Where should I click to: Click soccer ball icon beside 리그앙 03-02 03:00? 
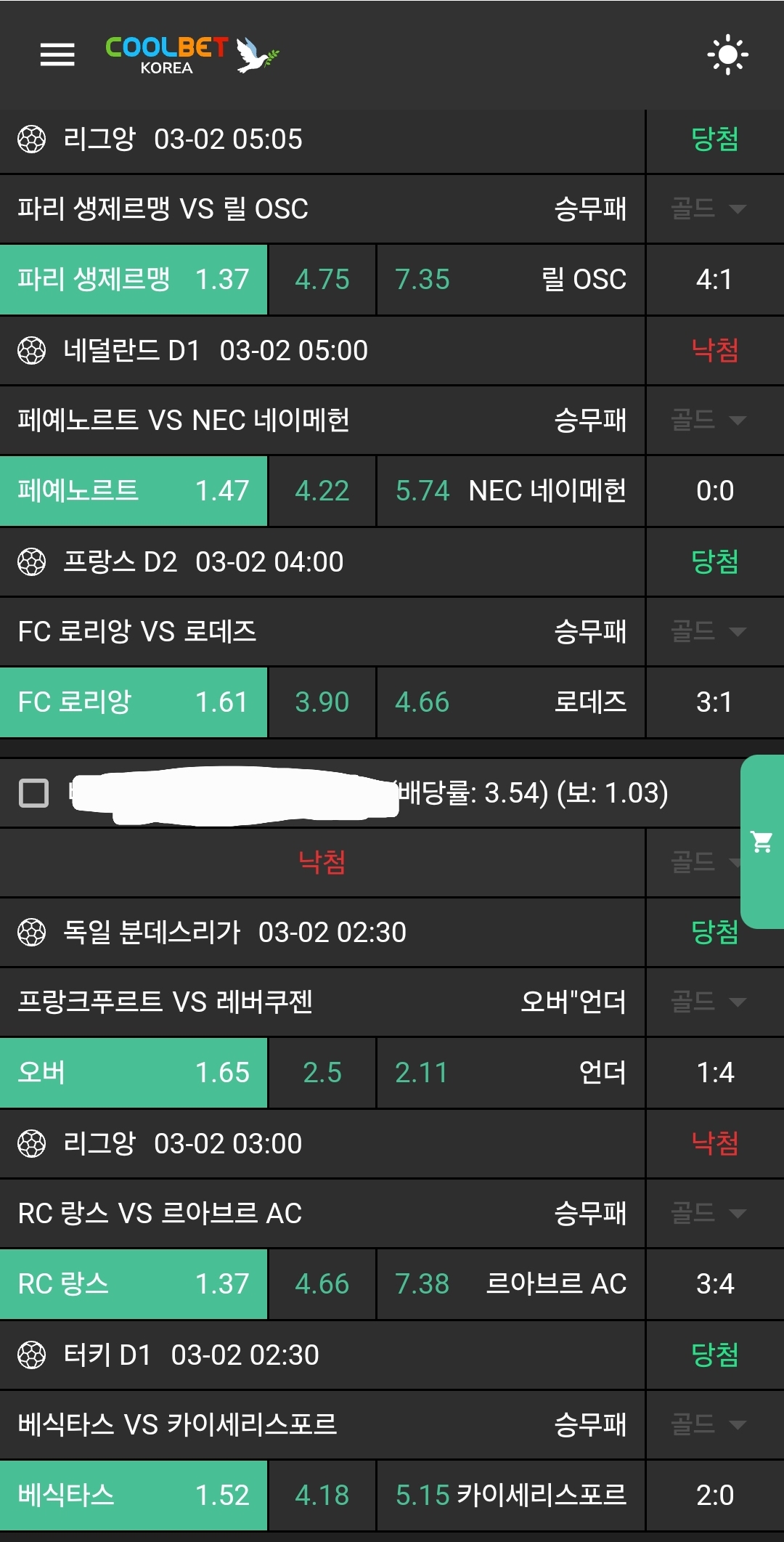31,1144
